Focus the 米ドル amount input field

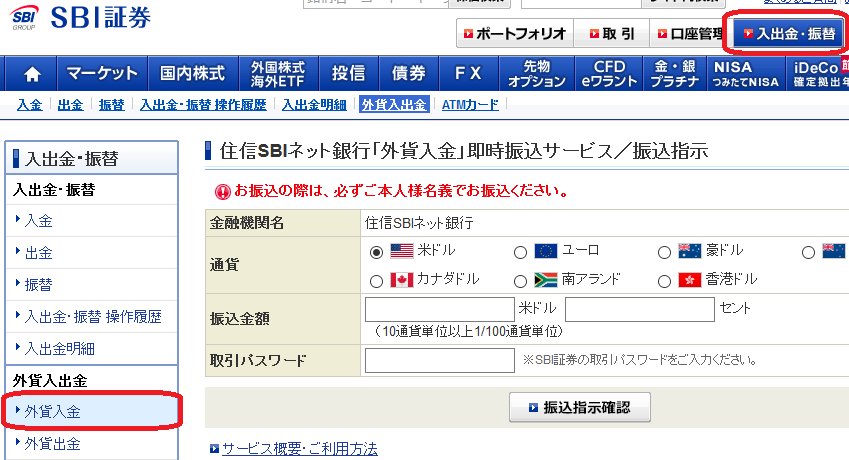click(x=440, y=310)
